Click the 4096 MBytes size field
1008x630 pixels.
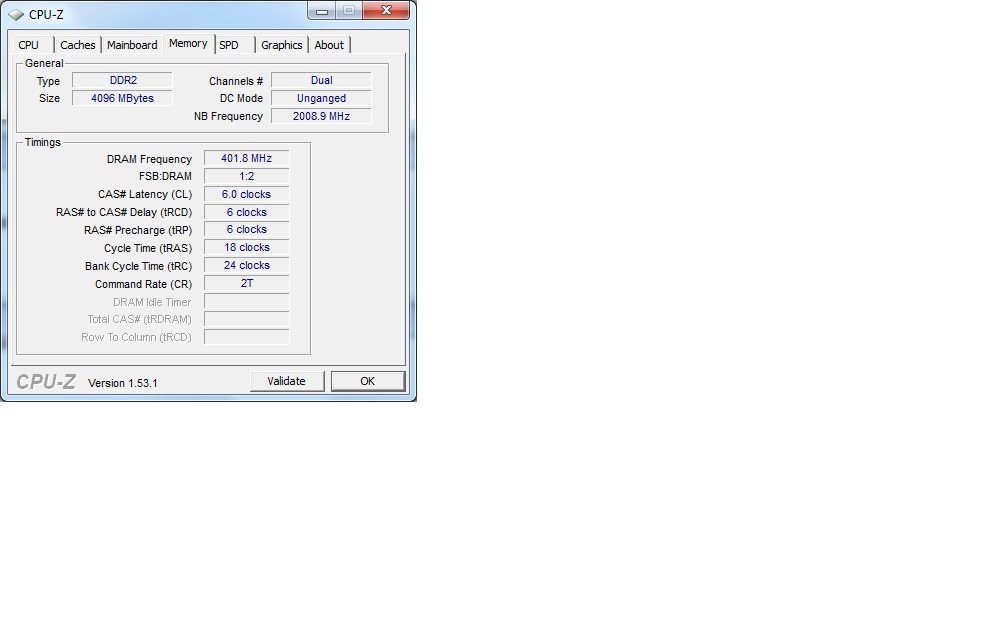122,98
